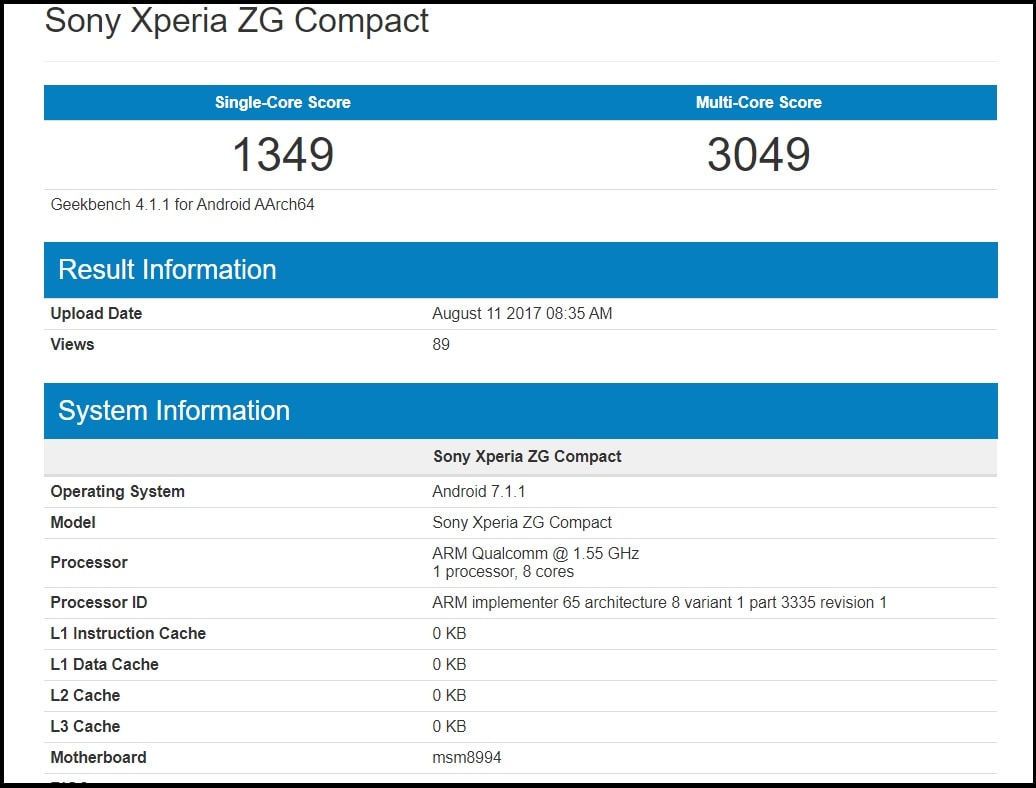Click the bold Sony Xperia ZG Compact column header

527,456
